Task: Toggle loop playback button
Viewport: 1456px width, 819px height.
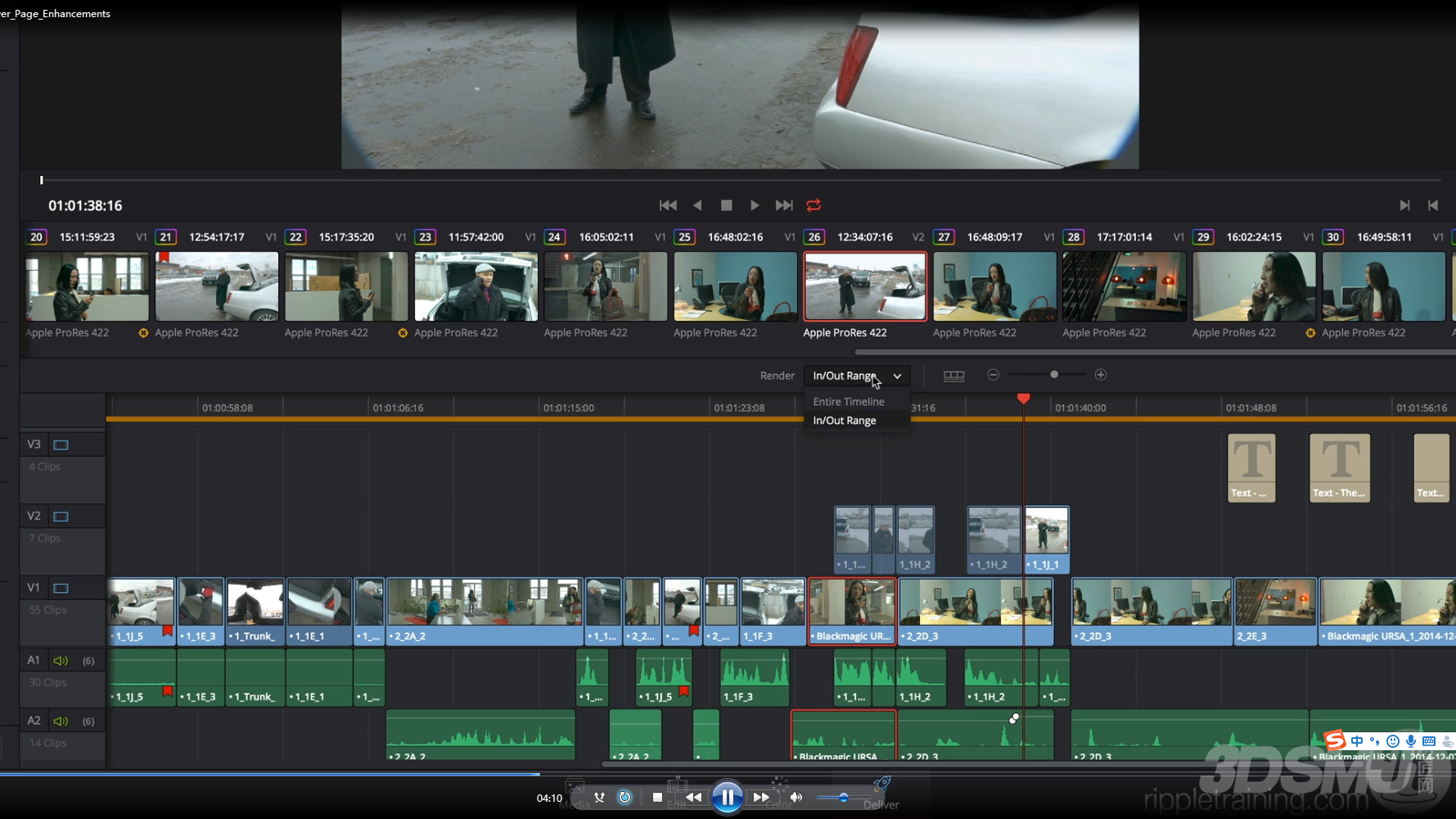Action: [x=814, y=205]
